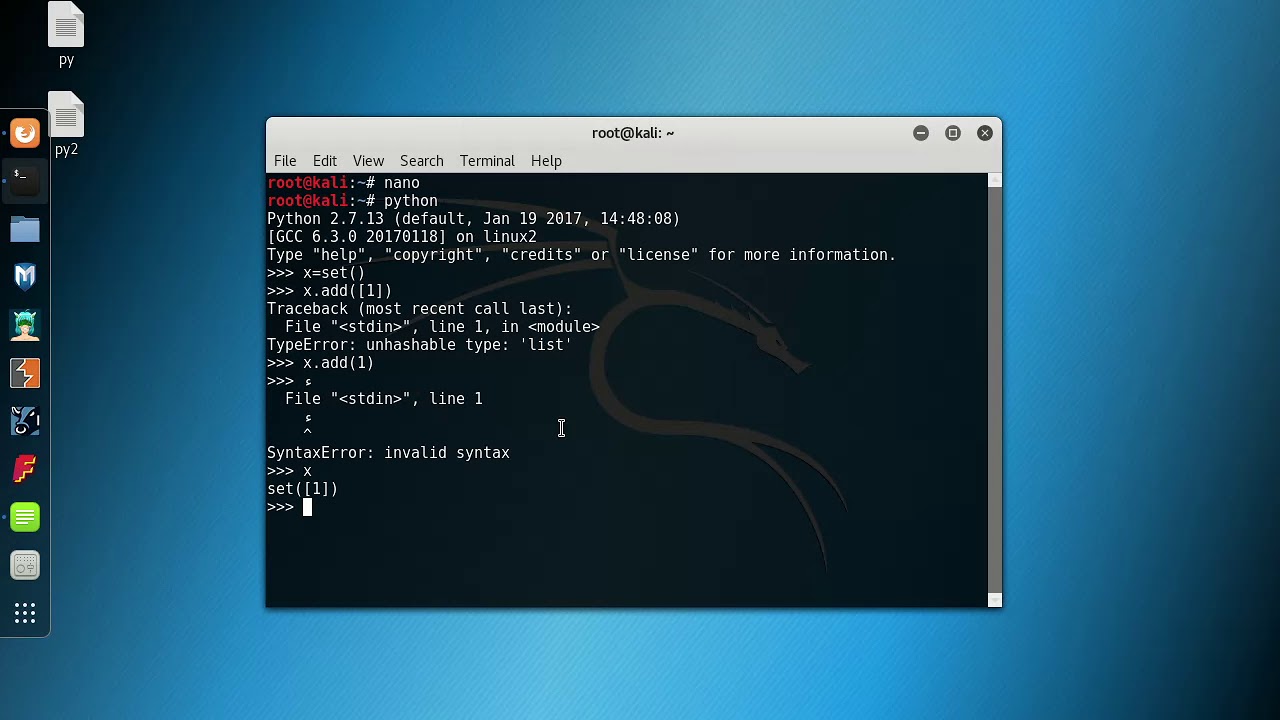Click the scrollbar up arrow in terminal

(x=994, y=181)
